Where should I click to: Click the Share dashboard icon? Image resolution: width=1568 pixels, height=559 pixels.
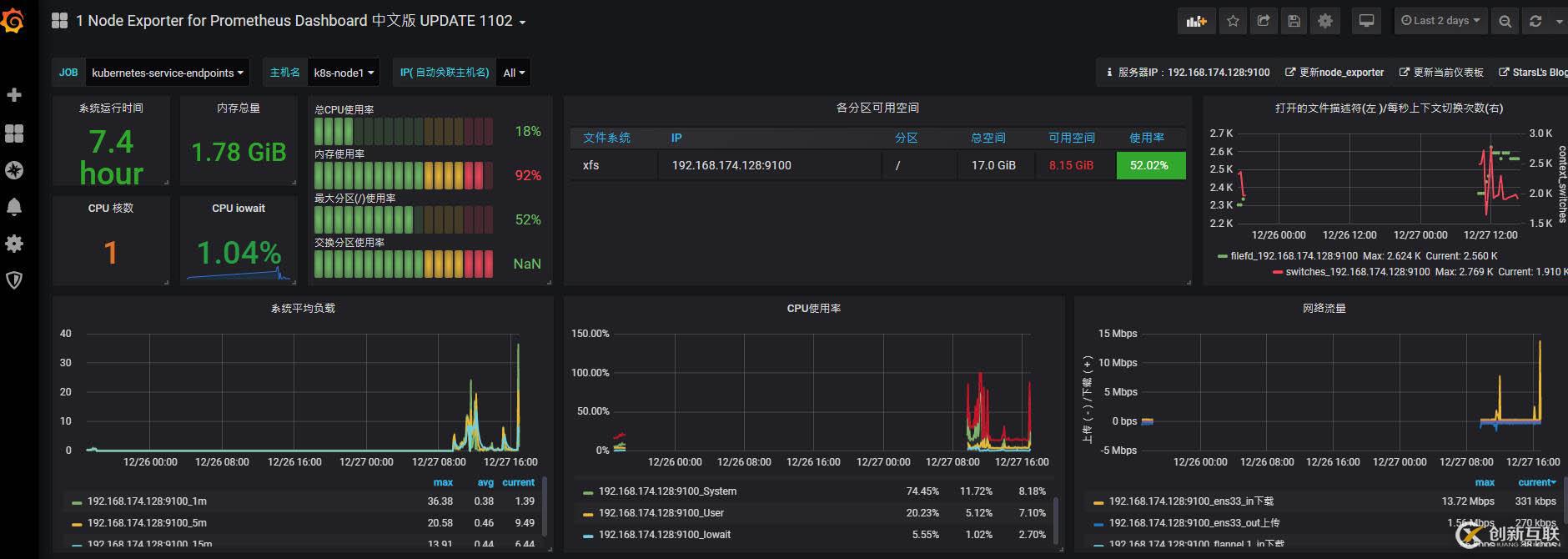[x=1264, y=21]
